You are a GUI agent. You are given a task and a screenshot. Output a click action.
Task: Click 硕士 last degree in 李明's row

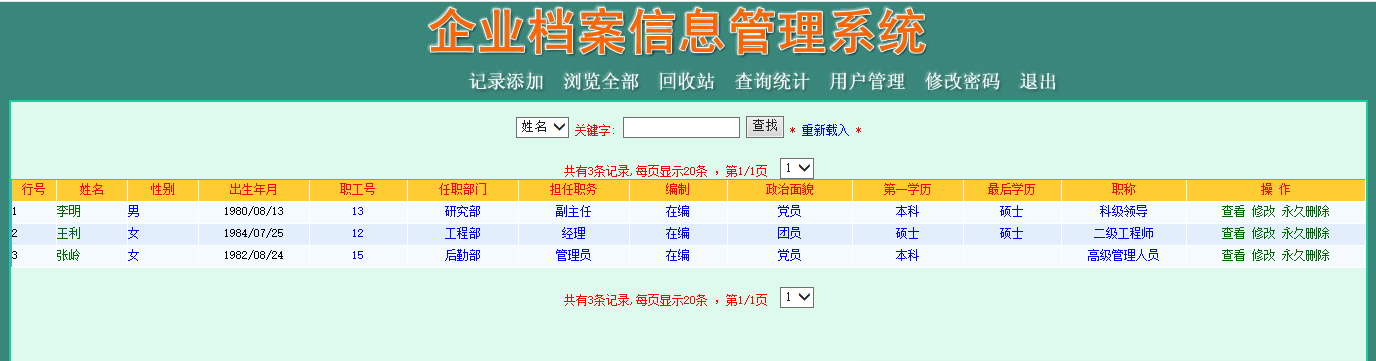click(x=1011, y=211)
